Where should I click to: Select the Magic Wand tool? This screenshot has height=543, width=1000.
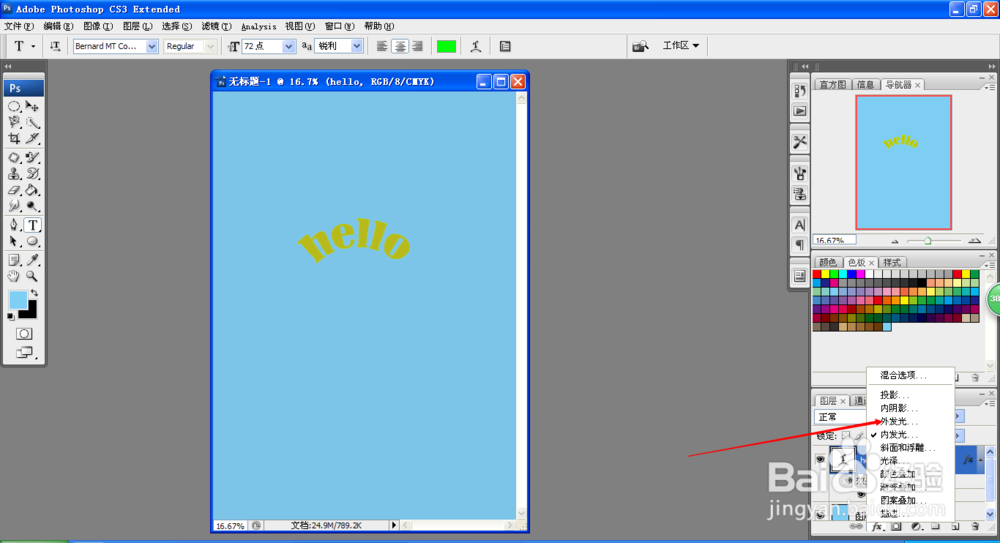tap(33, 122)
